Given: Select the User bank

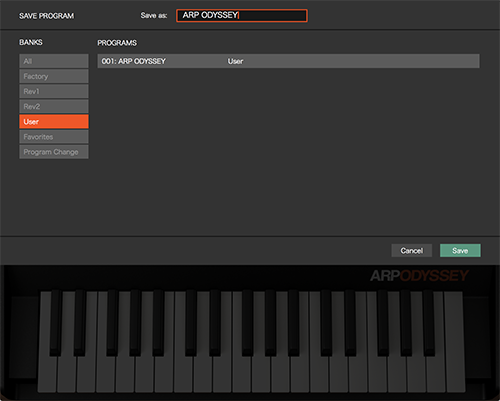Looking at the screenshot, I should [x=54, y=122].
